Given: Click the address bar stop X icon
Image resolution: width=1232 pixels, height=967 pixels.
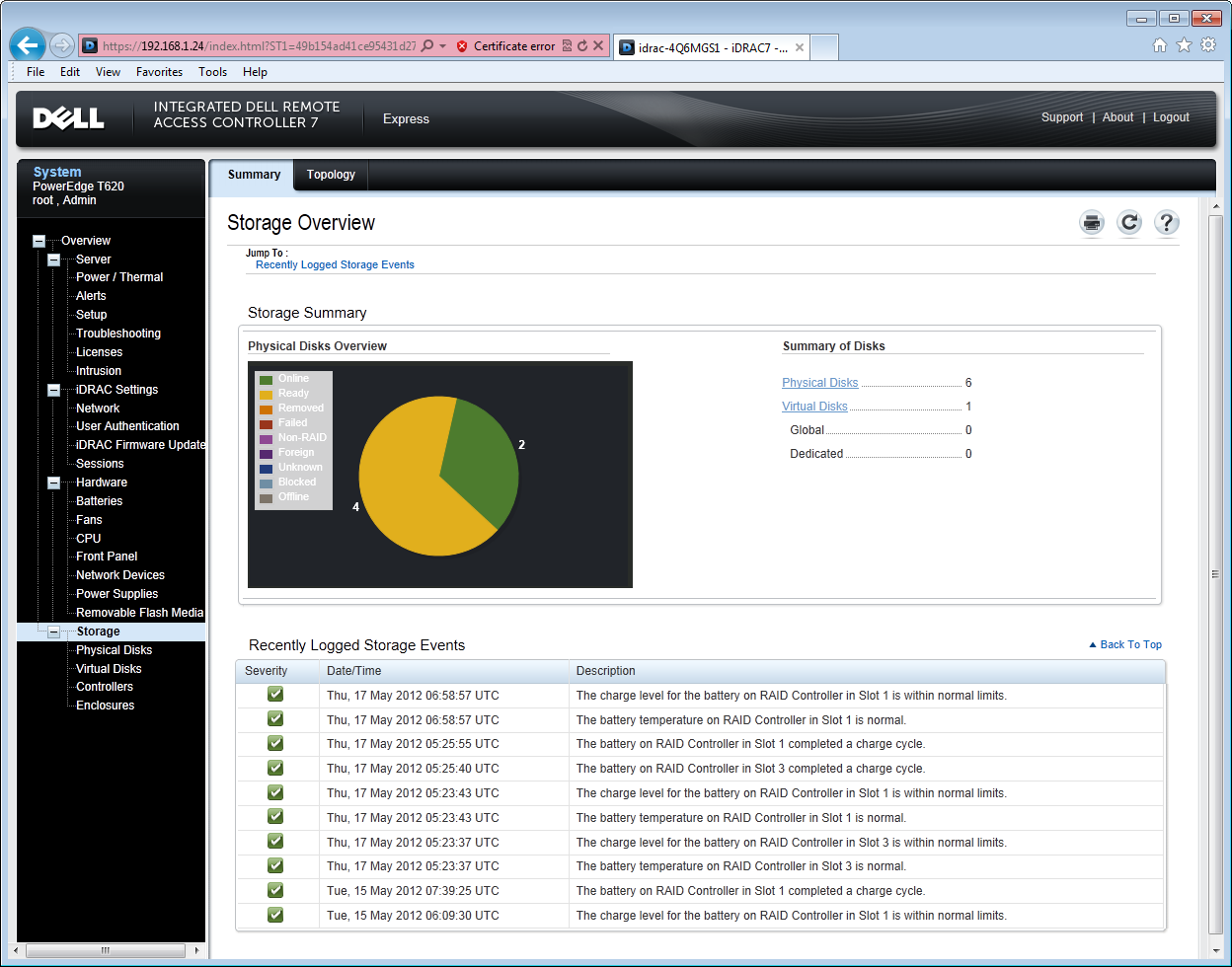Looking at the screenshot, I should (598, 46).
